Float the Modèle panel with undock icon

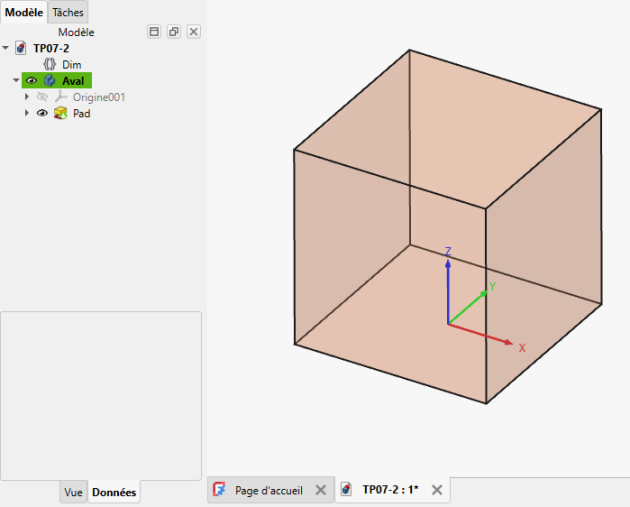[x=174, y=32]
